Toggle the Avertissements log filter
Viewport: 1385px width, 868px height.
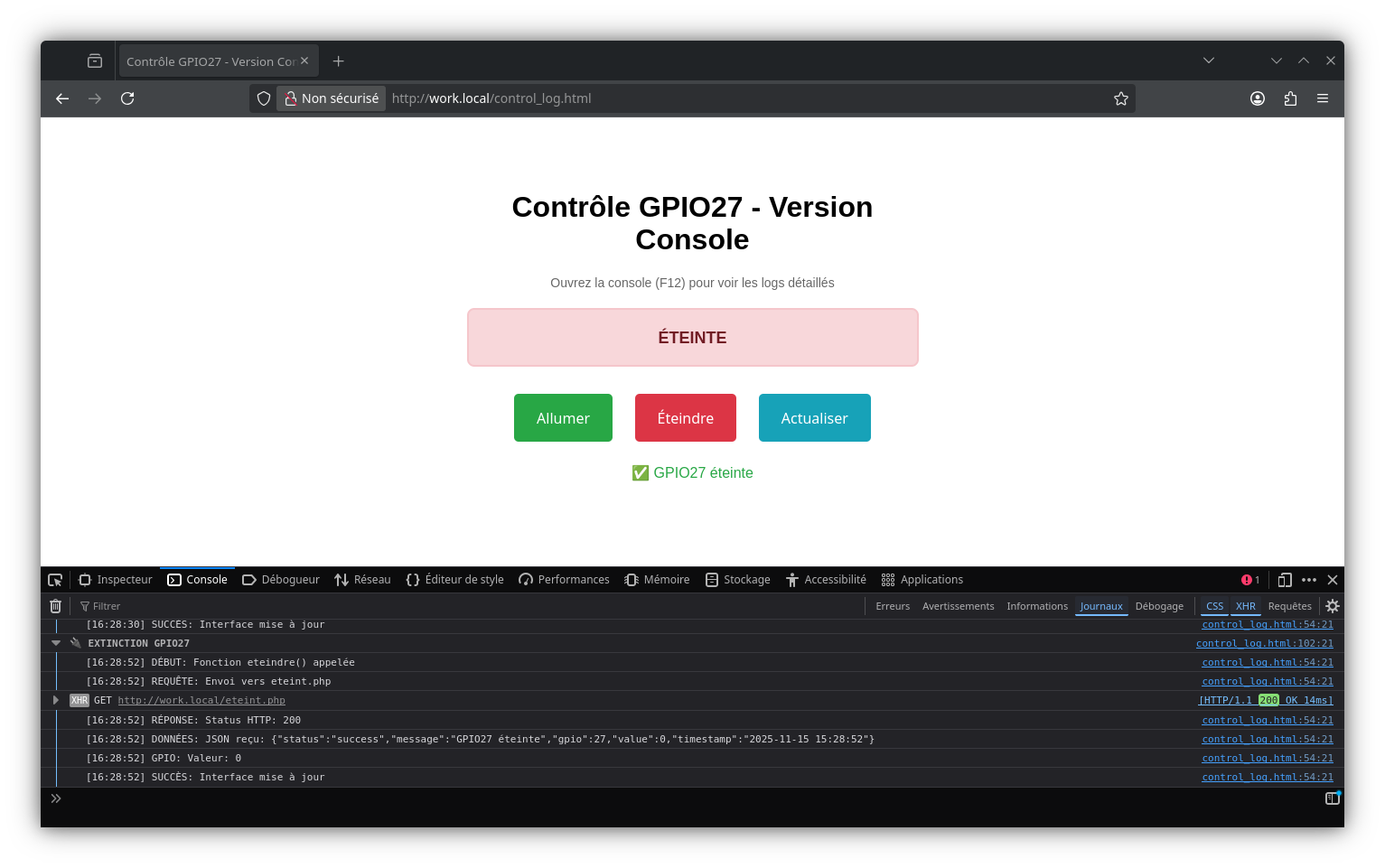coord(958,606)
